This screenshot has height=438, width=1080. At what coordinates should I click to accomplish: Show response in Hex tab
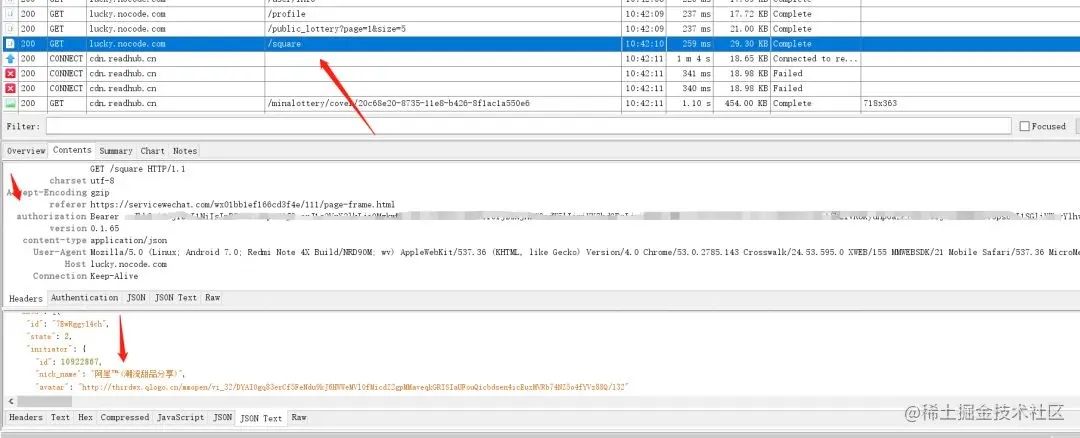(85, 417)
